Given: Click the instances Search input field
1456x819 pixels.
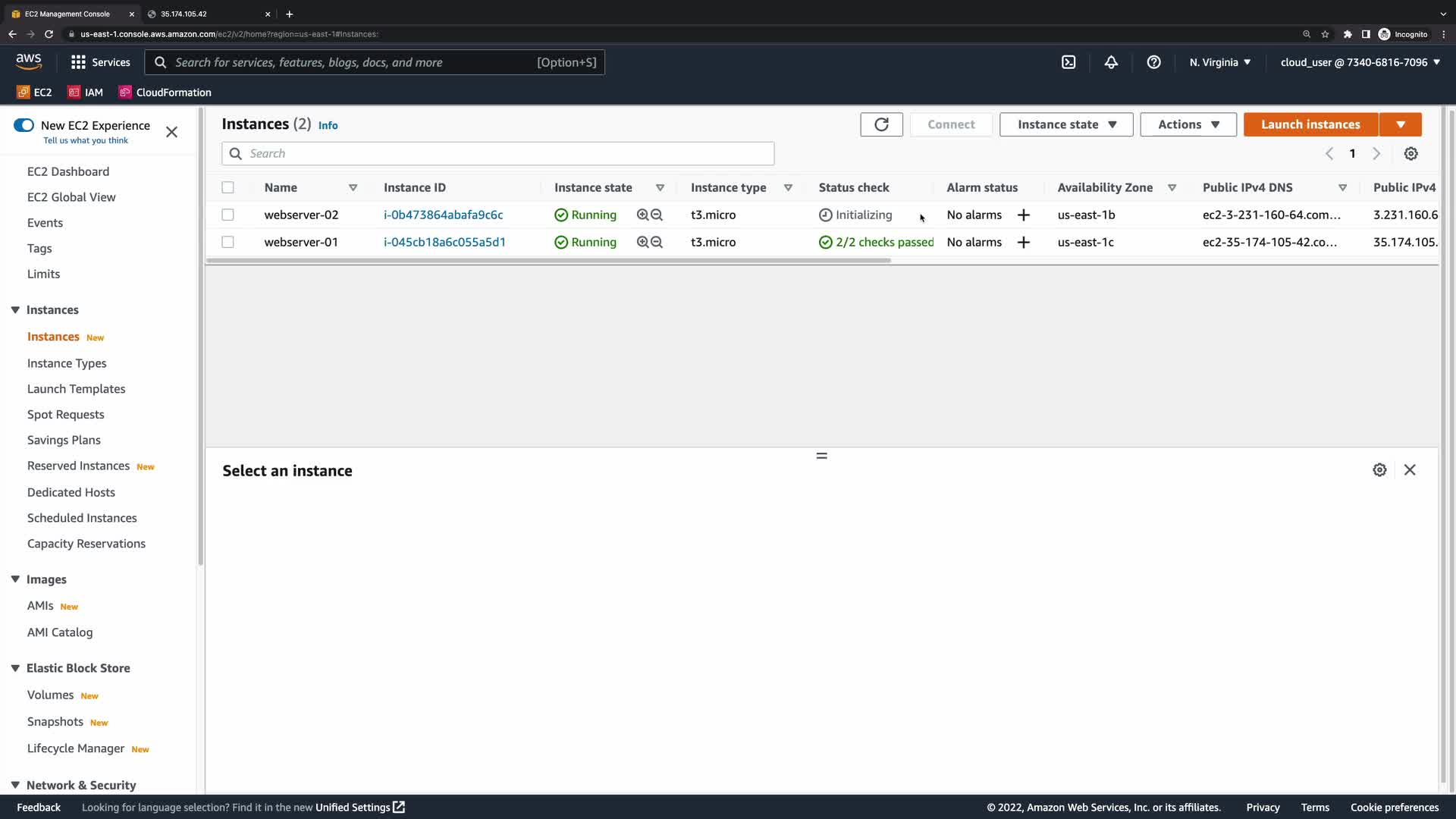Looking at the screenshot, I should click(x=500, y=154).
